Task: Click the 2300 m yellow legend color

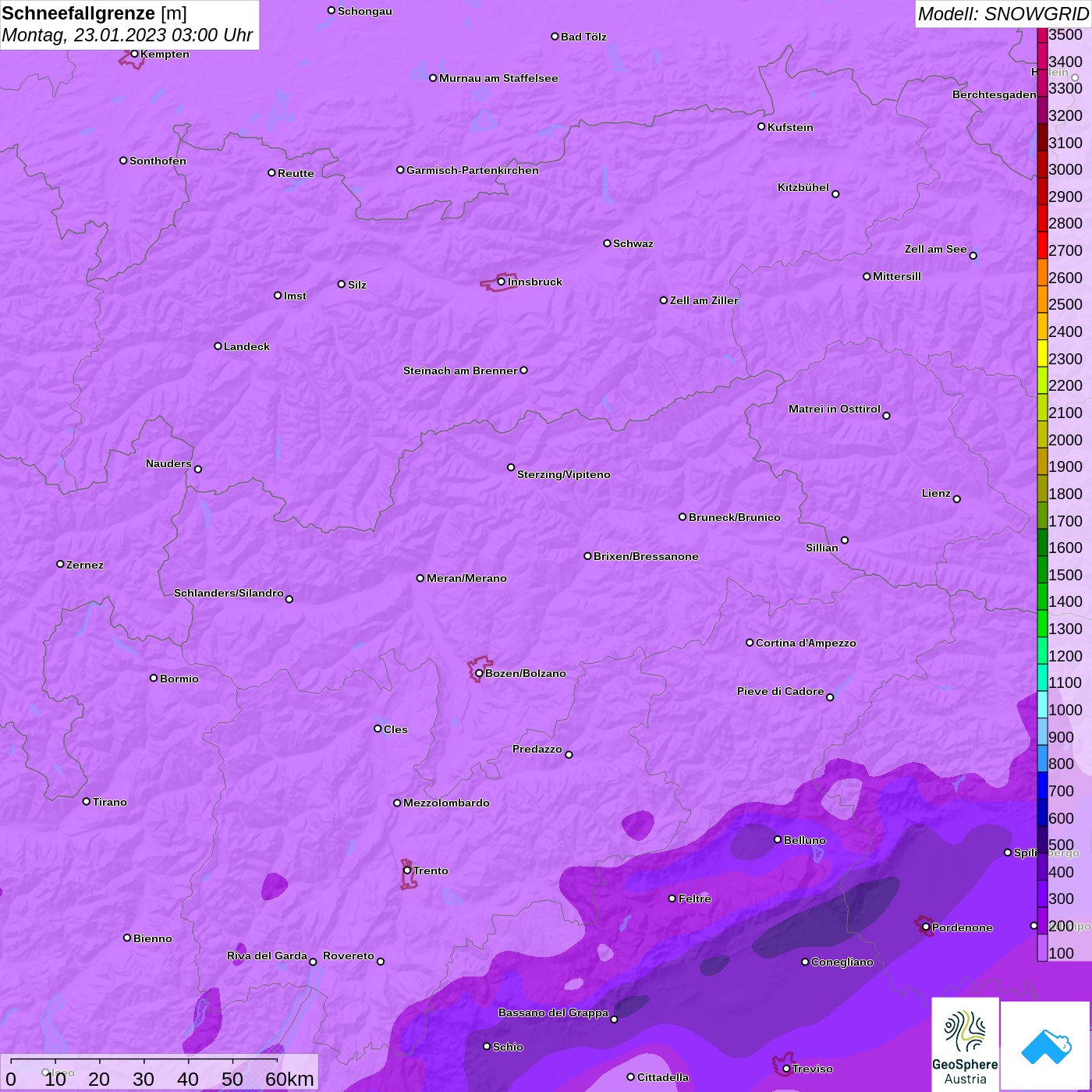Action: click(x=1042, y=353)
